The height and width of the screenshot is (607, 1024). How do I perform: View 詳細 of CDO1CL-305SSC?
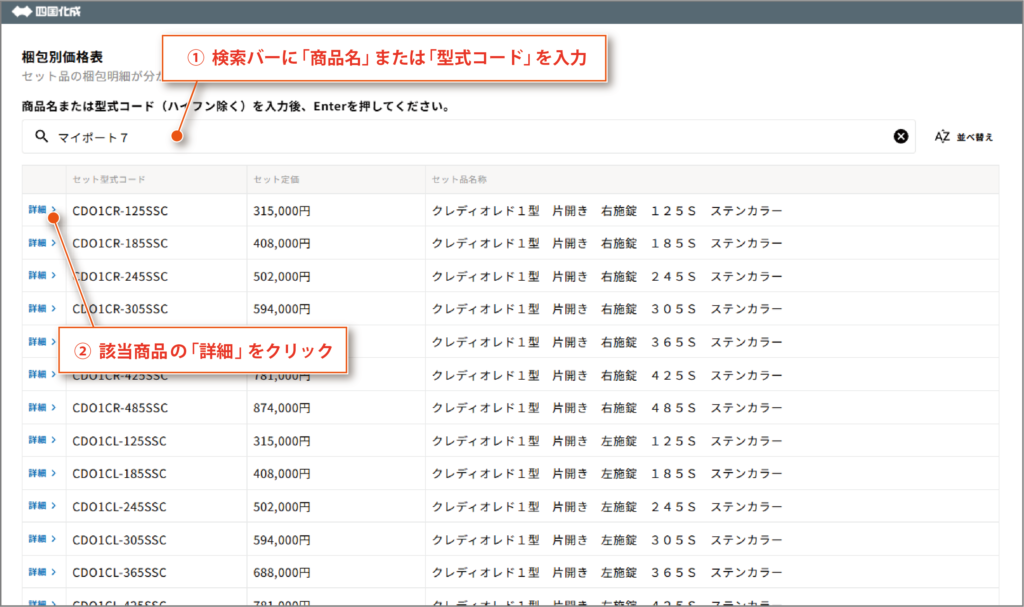tap(42, 539)
